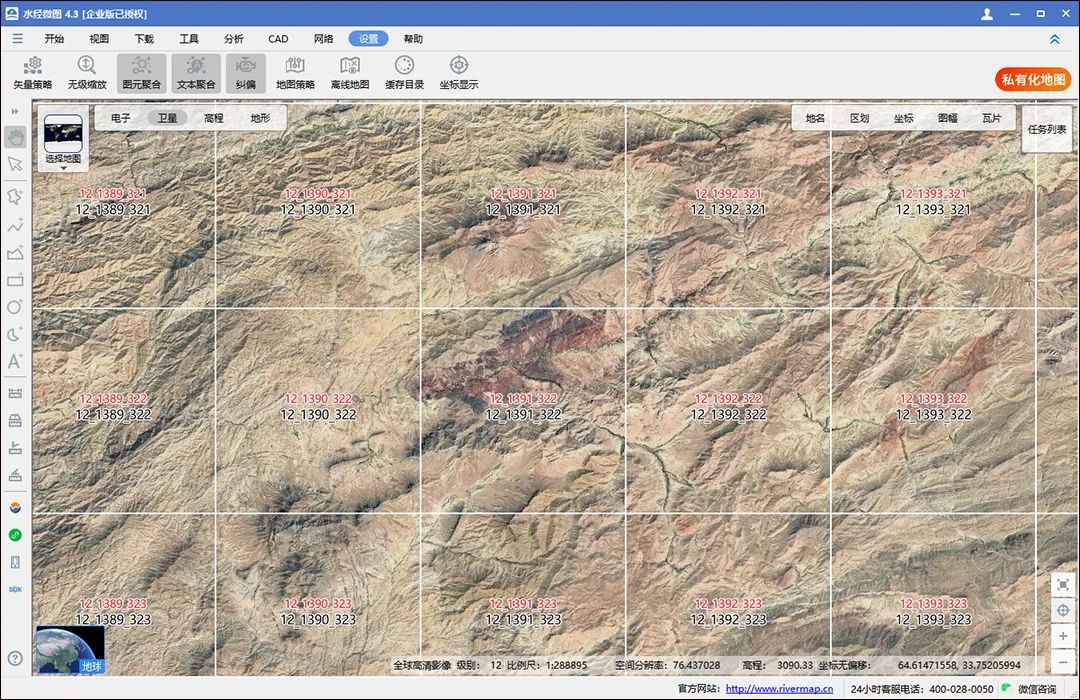Image resolution: width=1080 pixels, height=700 pixels.
Task: Open the 地图策略 map strategy tool
Action: click(295, 73)
